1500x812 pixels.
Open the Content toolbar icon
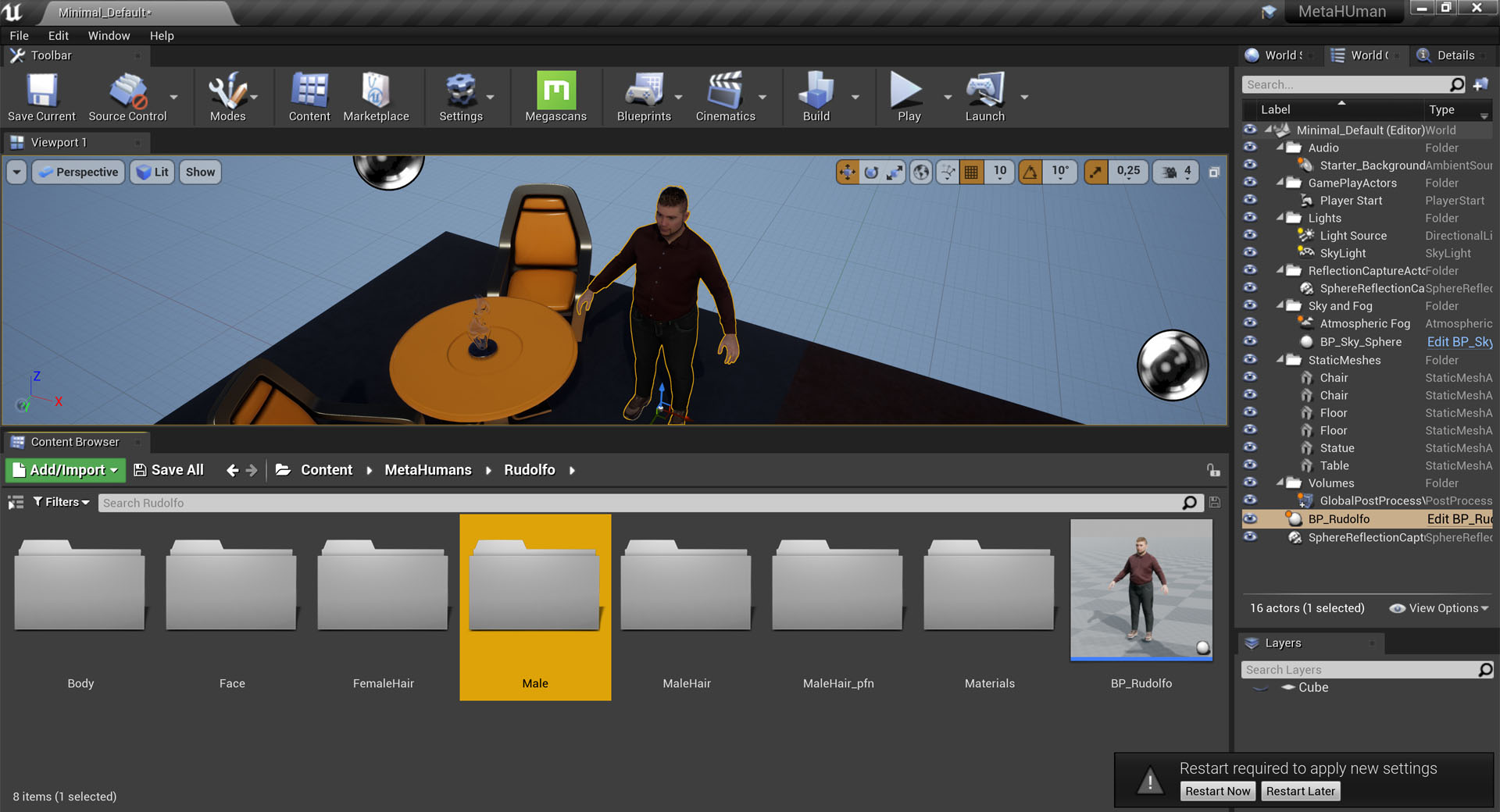(x=309, y=97)
